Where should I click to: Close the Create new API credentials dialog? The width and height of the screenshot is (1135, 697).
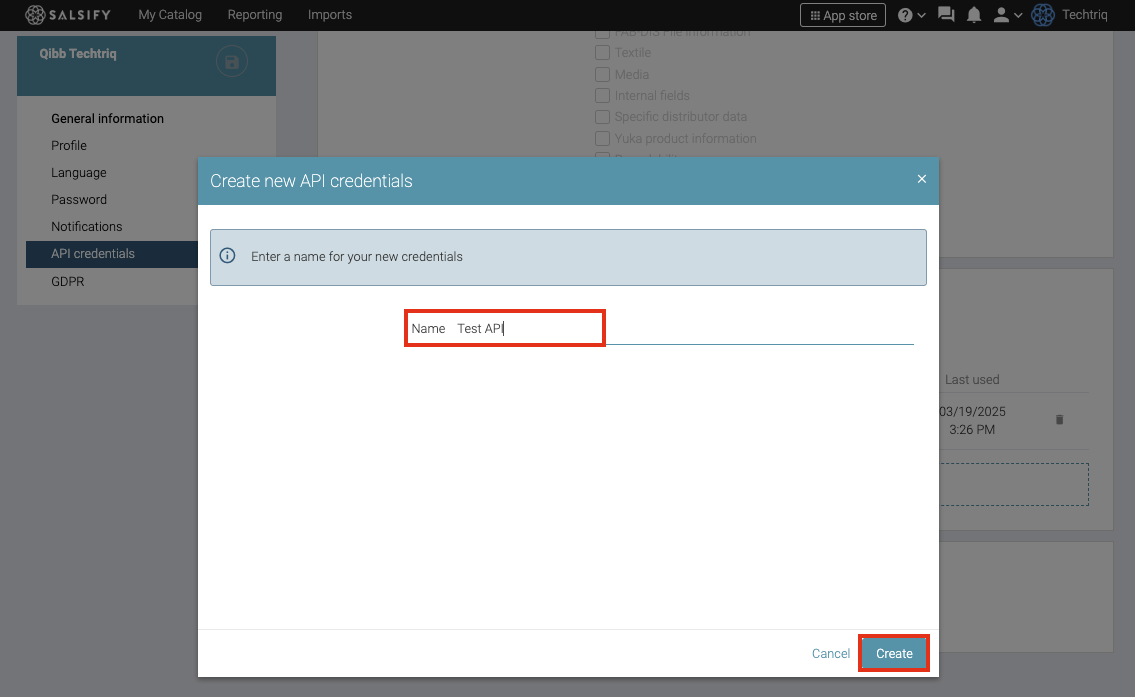click(x=922, y=179)
